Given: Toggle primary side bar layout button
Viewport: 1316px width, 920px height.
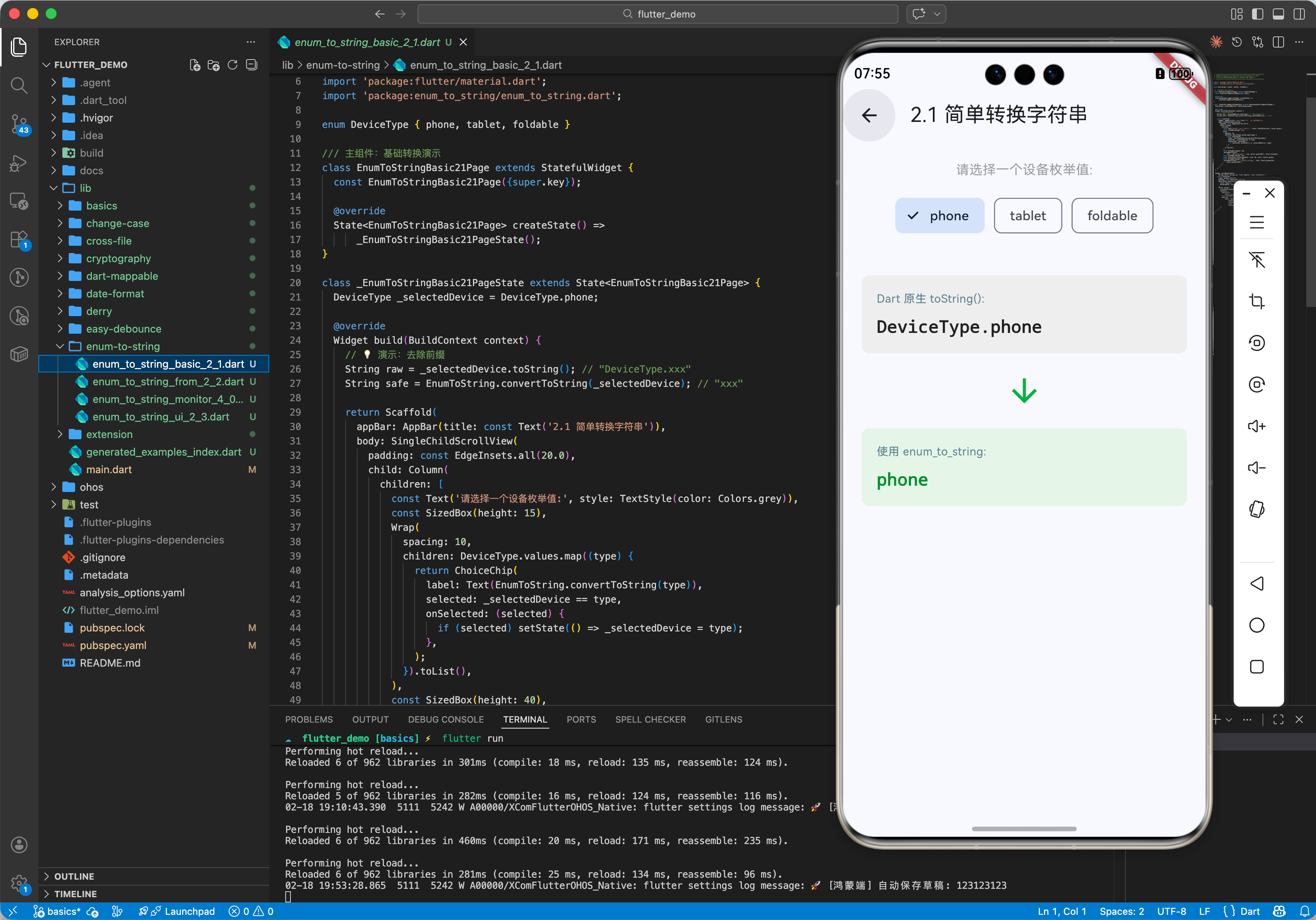Looking at the screenshot, I should (x=1258, y=14).
